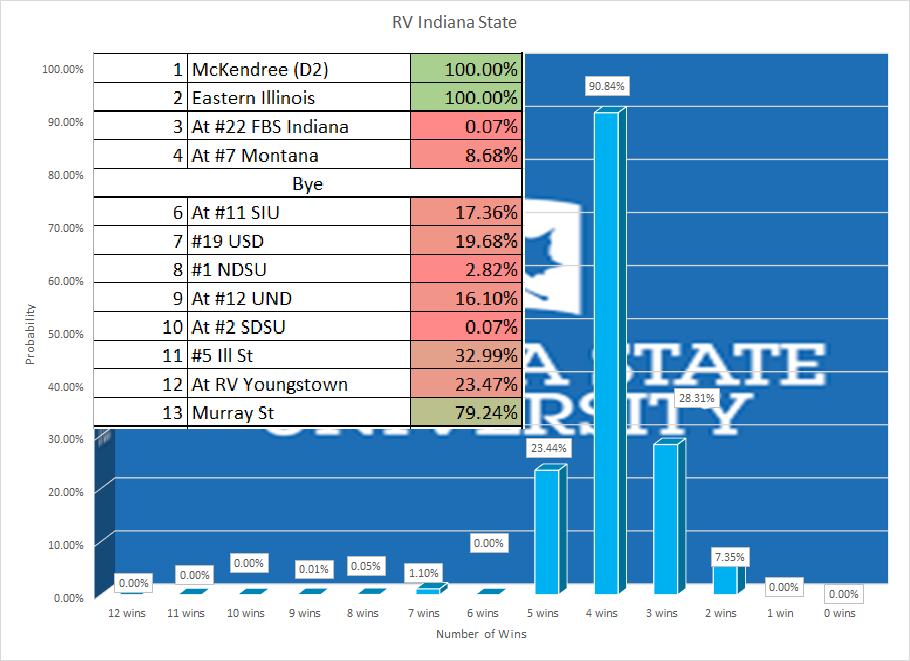The height and width of the screenshot is (661, 910).
Task: Click the Number of Wins axis title
Action: point(480,634)
